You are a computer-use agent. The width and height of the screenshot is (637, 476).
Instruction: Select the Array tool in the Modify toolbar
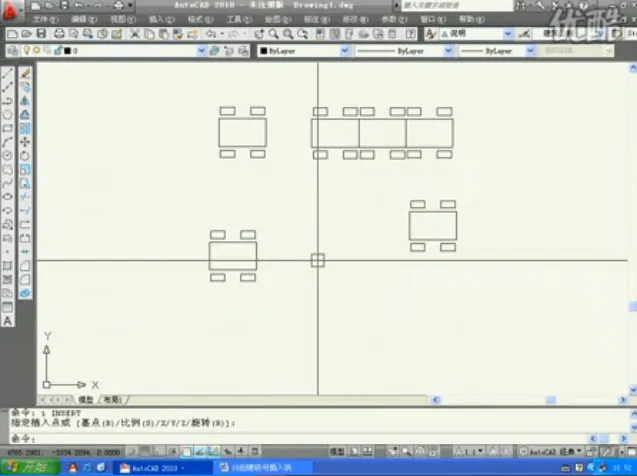pos(25,128)
